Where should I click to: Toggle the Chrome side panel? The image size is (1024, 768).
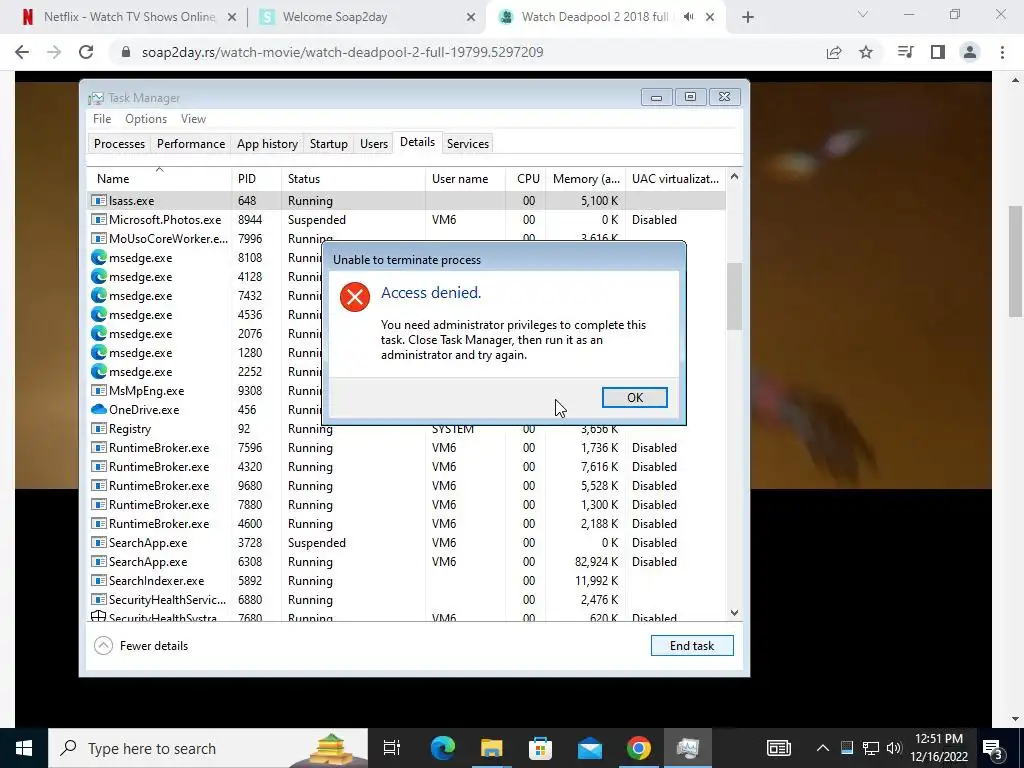[x=938, y=52]
